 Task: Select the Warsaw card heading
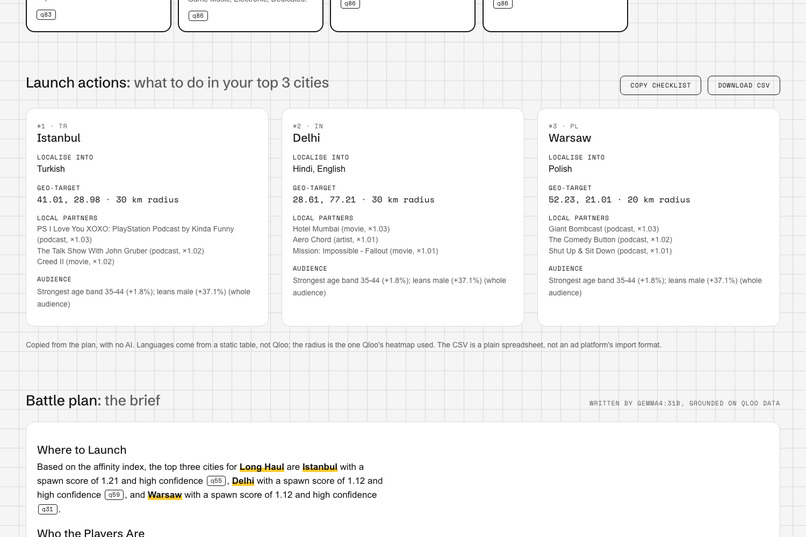[570, 138]
